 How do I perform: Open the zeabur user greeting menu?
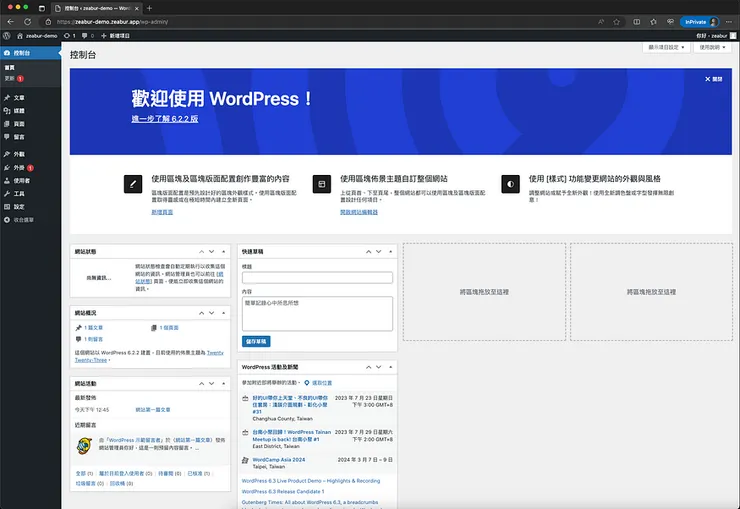(x=715, y=35)
